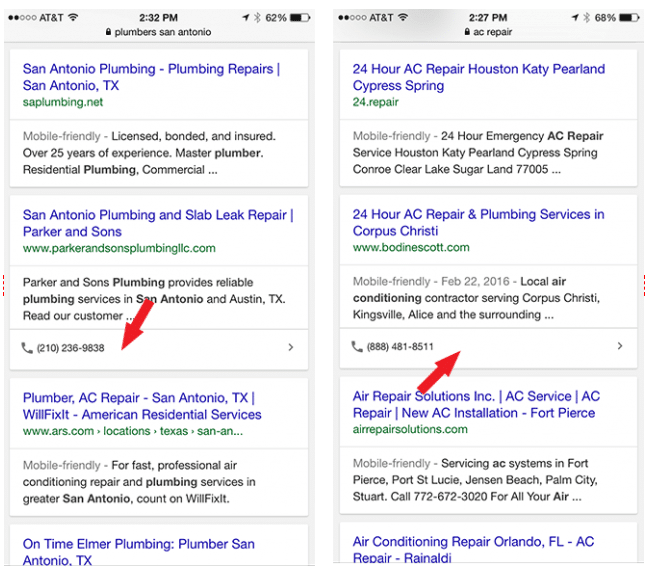Viewport: 650px width, 574px height.
Task: Tap the airrepairsolutions.com URL
Action: point(410,429)
